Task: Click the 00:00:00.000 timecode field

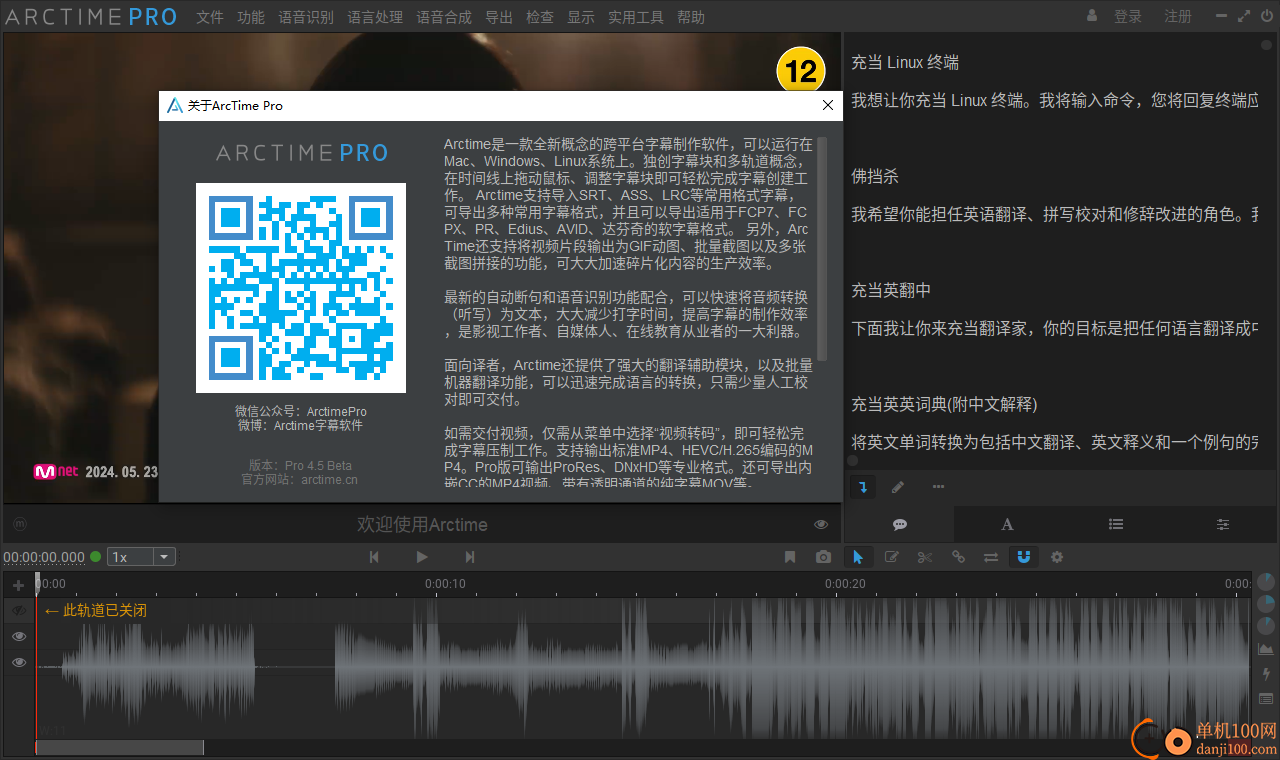Action: tap(44, 557)
